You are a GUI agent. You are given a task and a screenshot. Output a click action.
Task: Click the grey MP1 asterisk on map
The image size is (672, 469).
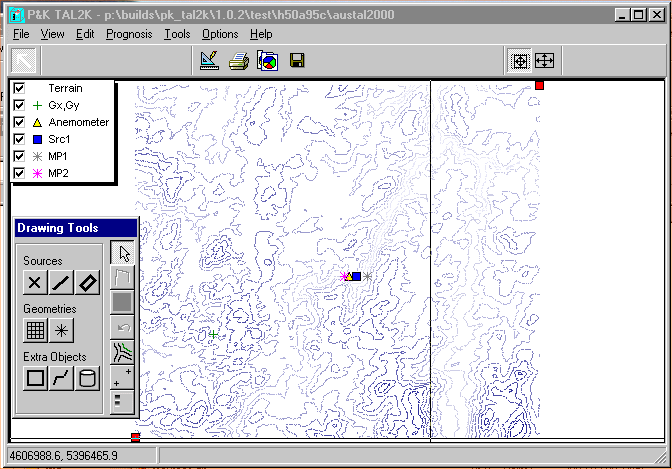click(367, 277)
